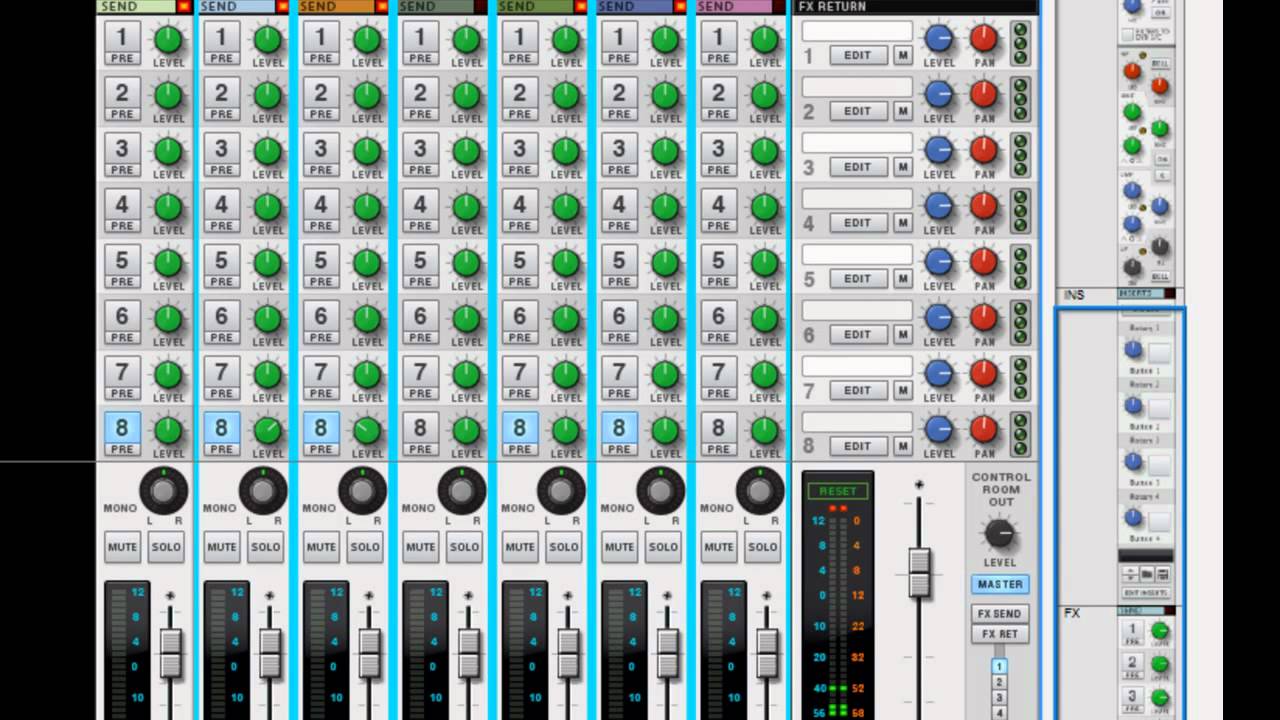Click the save disk icon above Edit Inserts
Viewport: 1280px width, 720px height.
[x=1163, y=575]
